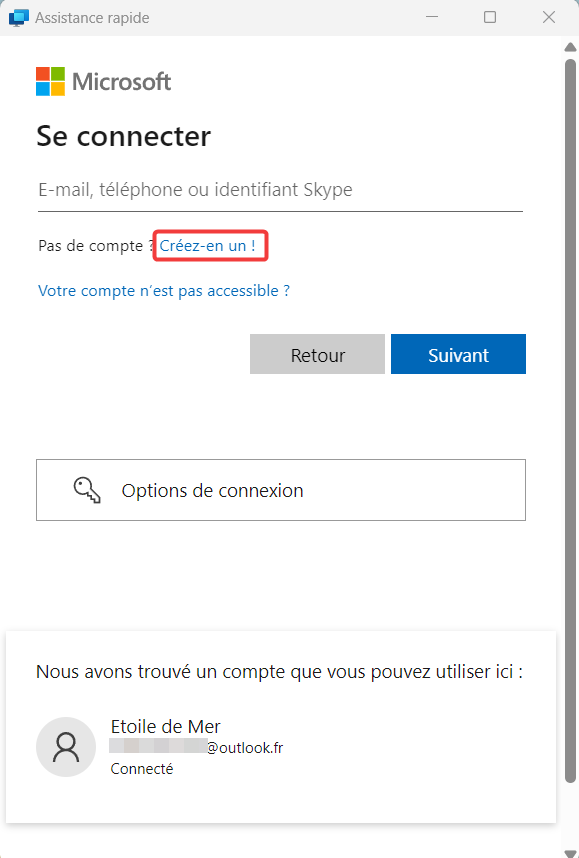Click the Assistance rapide app icon in title bar
Image resolution: width=579 pixels, height=858 pixels.
tap(19, 18)
